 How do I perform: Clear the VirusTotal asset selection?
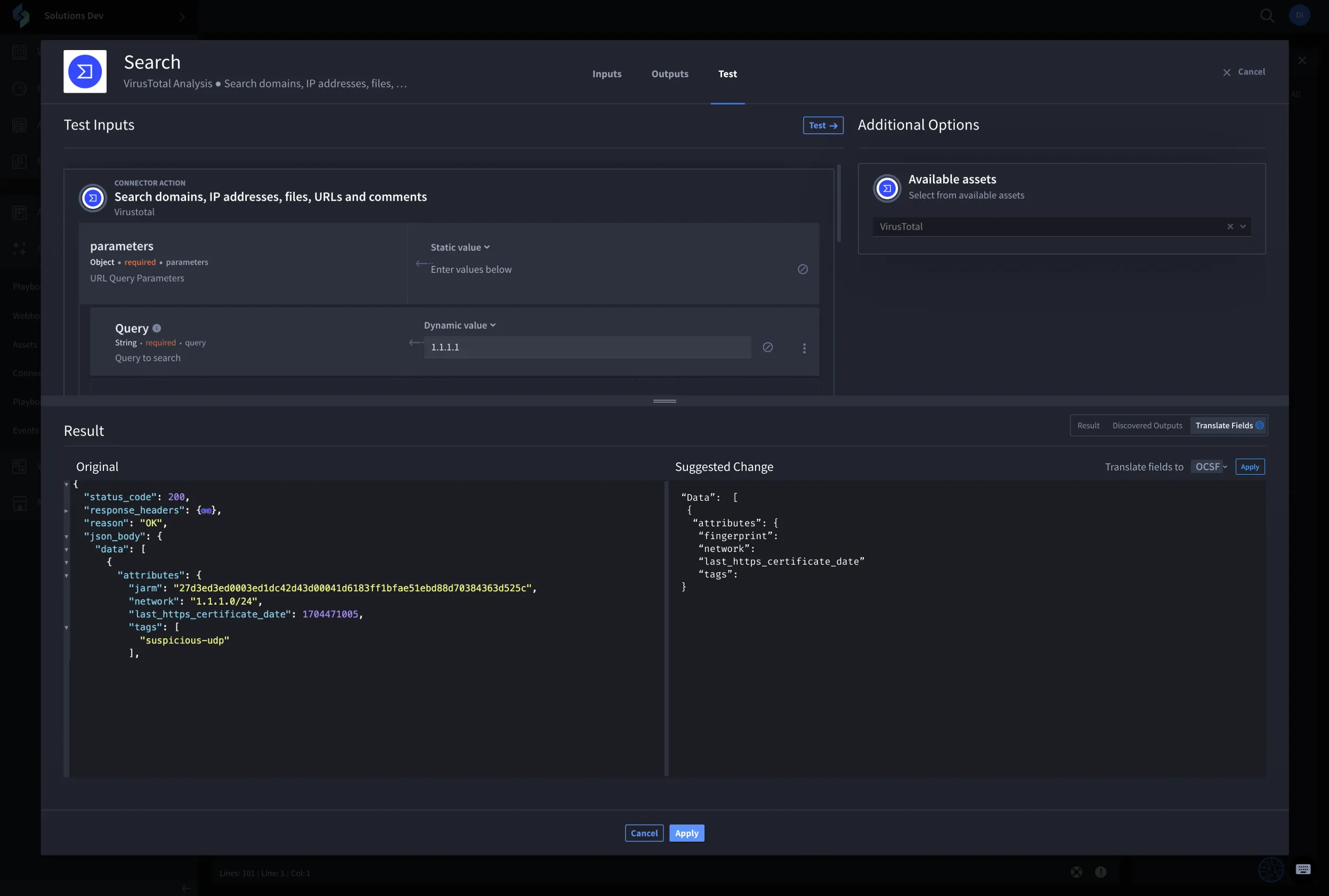tap(1229, 226)
